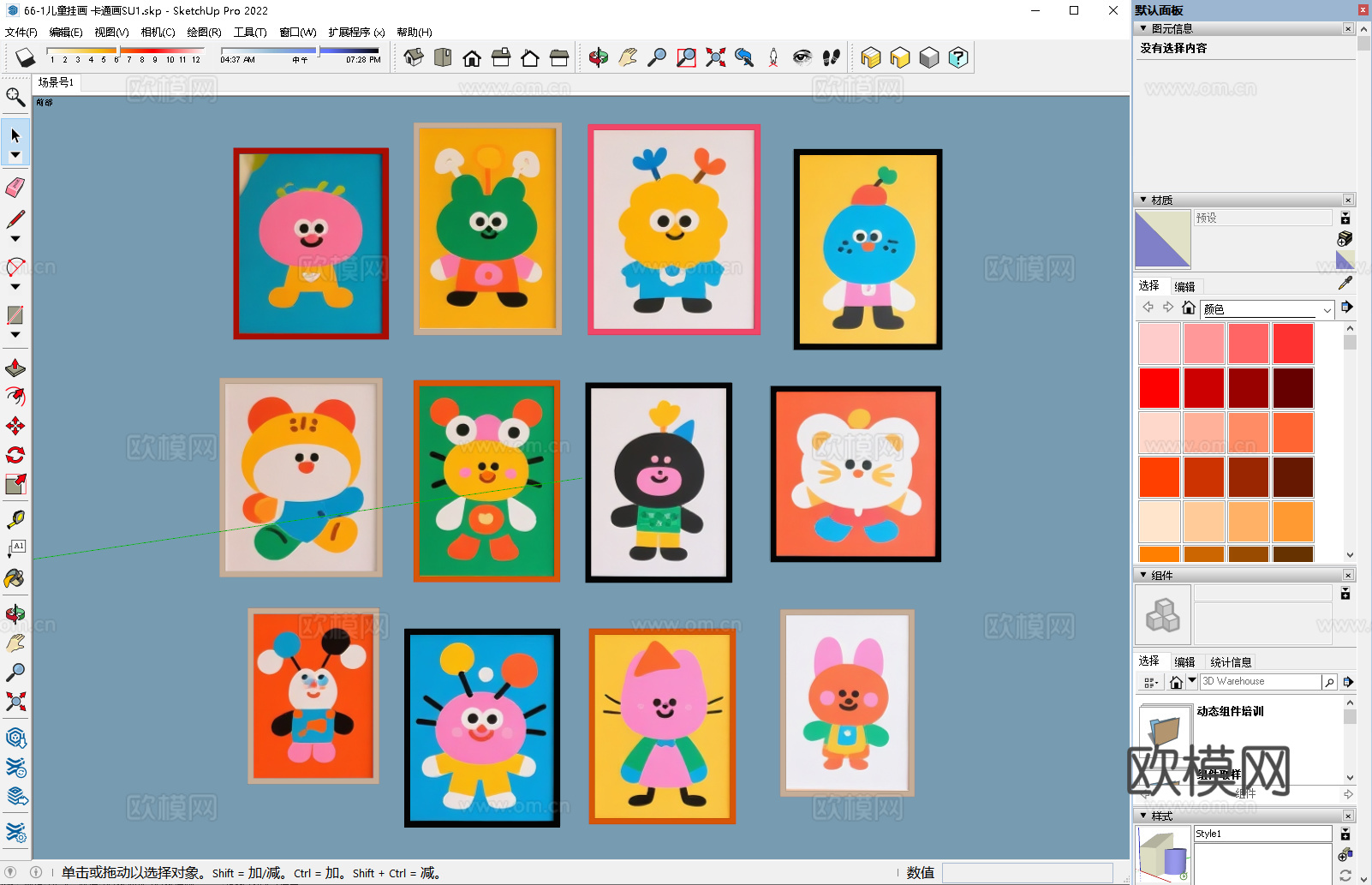This screenshot has height=885, width=1372.
Task: Open the 颜色 material library dropdown
Action: [1327, 309]
